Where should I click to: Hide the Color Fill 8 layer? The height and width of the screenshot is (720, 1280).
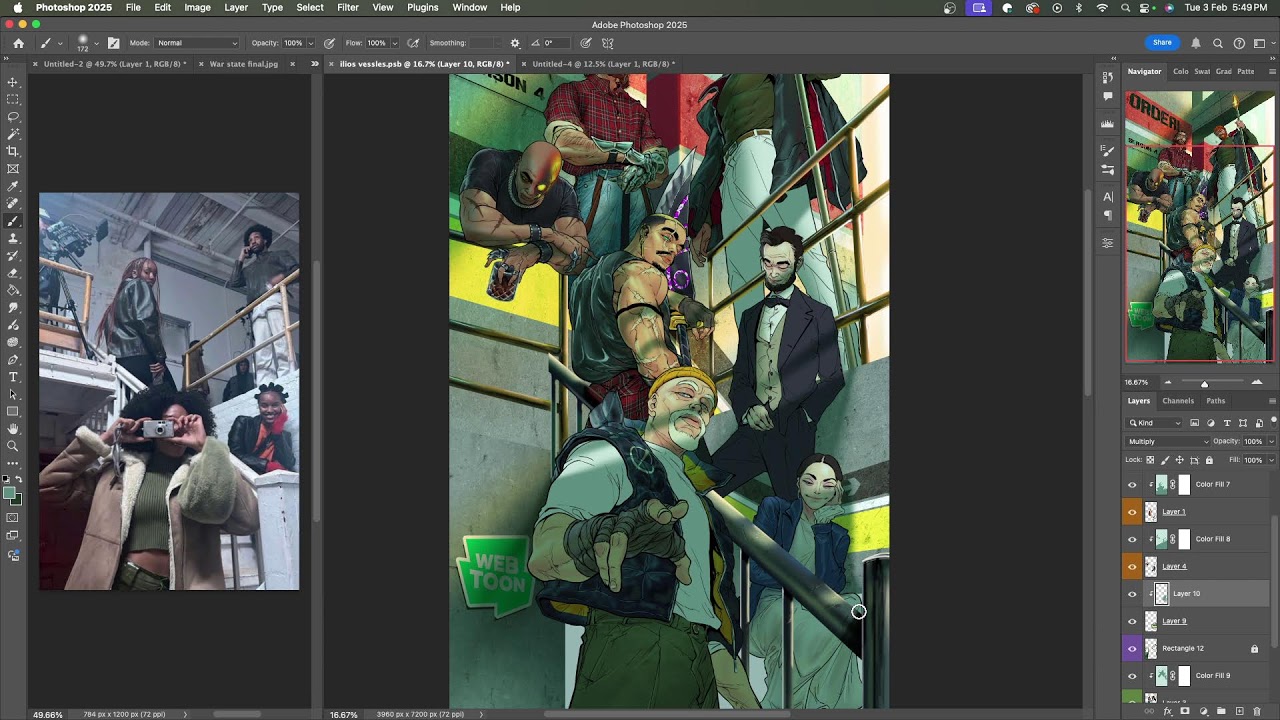coord(1132,539)
